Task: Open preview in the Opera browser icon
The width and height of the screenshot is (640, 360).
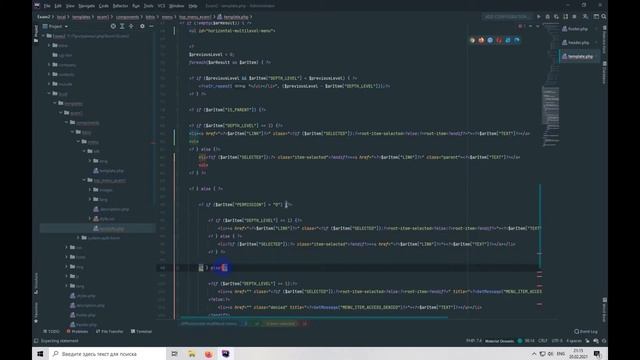Action: (499, 40)
